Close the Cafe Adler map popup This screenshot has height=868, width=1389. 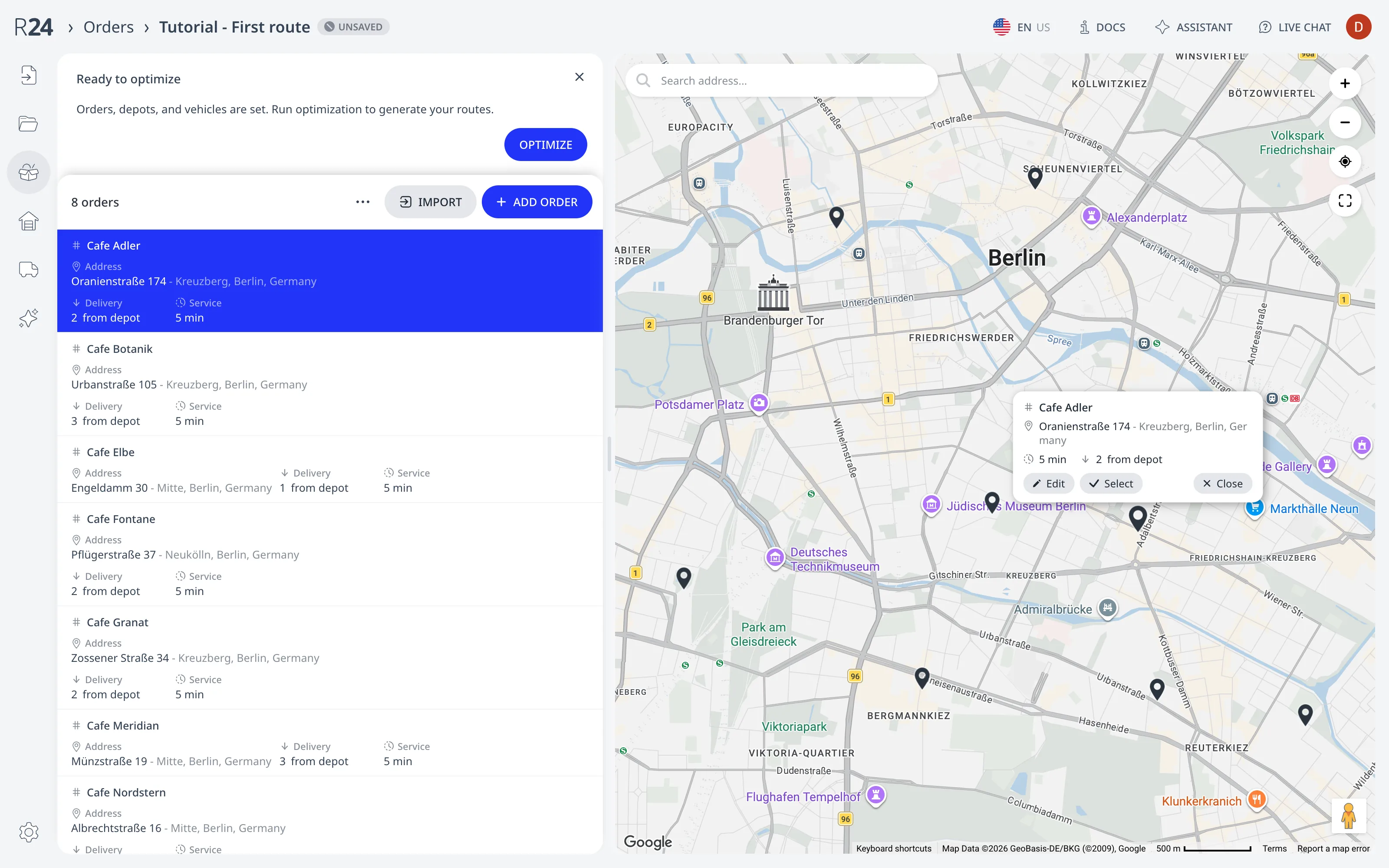[x=1223, y=483]
